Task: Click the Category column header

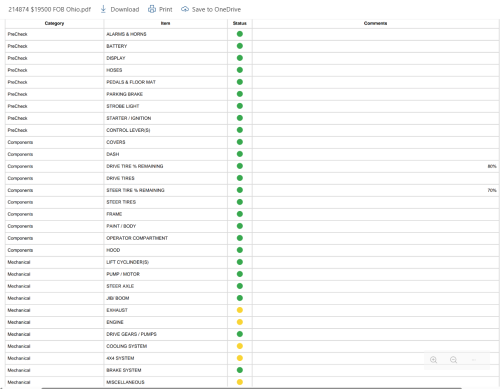Action: click(x=54, y=23)
